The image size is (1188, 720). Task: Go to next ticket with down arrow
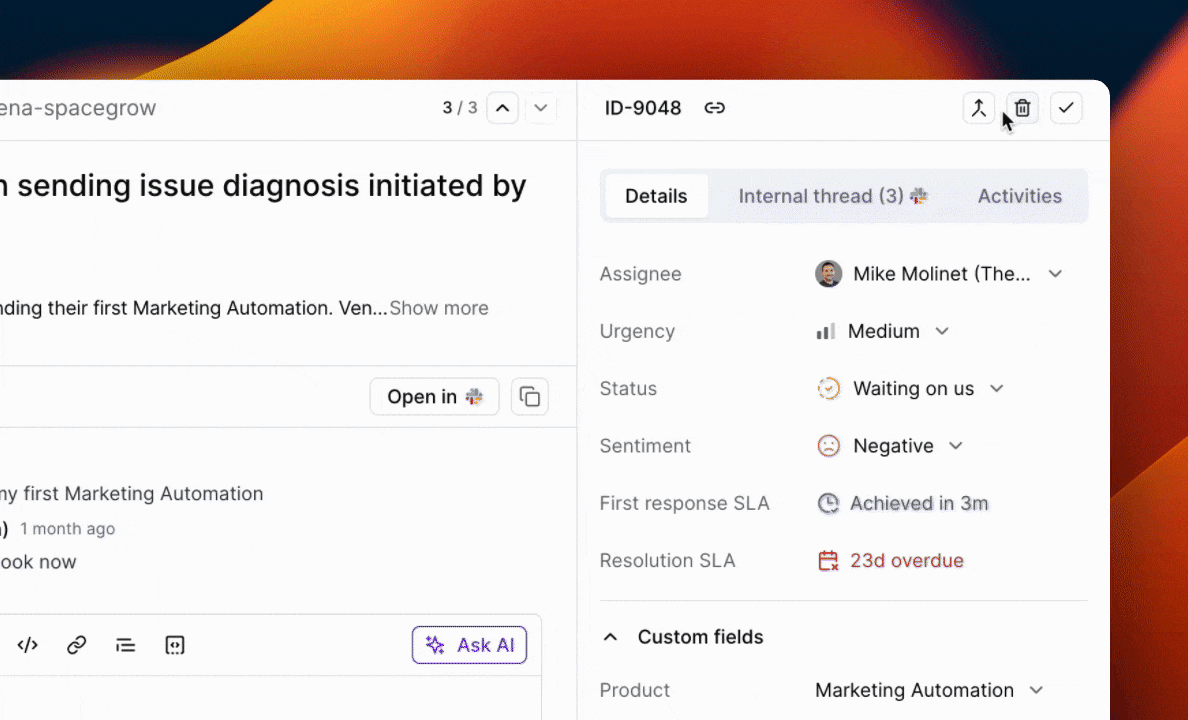[x=541, y=108]
